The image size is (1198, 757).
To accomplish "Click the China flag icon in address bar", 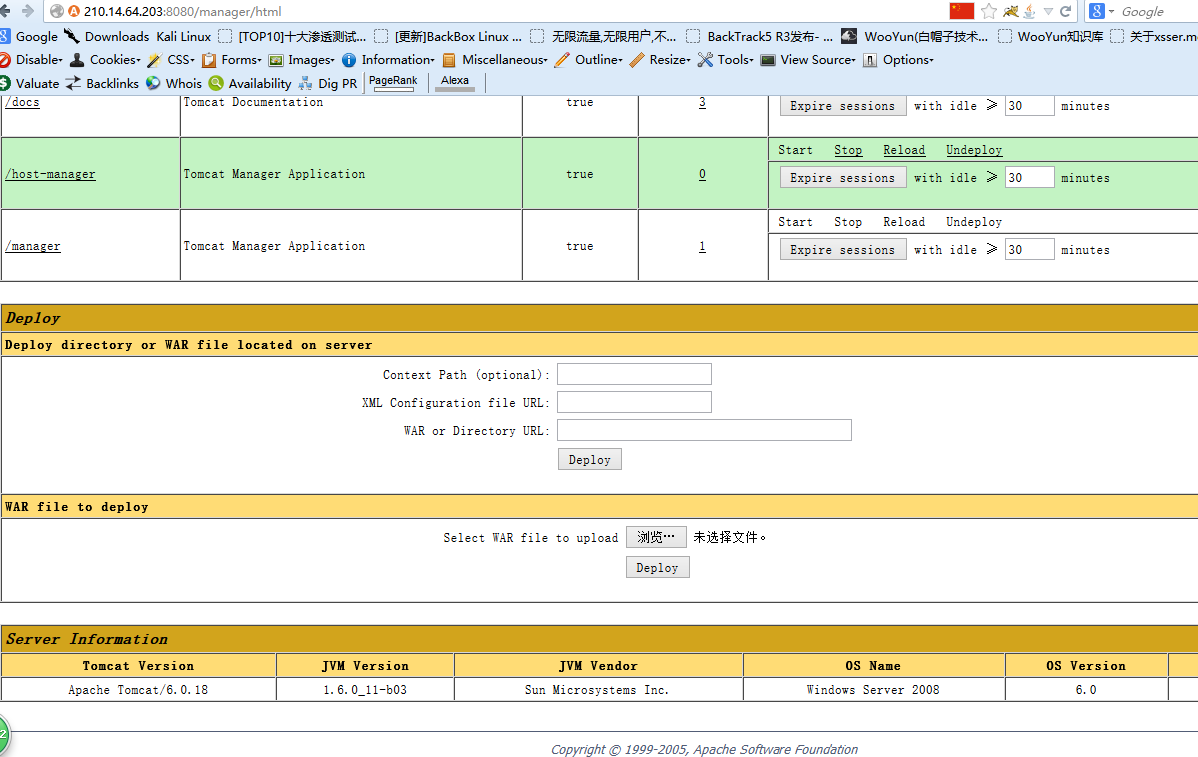I will tap(961, 11).
